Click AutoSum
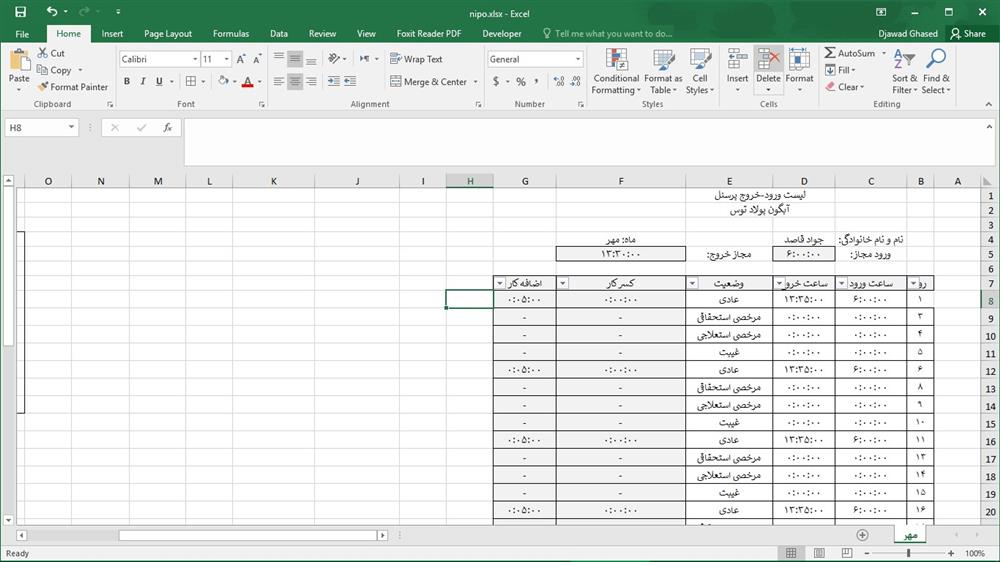Screen dimensions: 1000x562 pyautogui.click(x=850, y=53)
